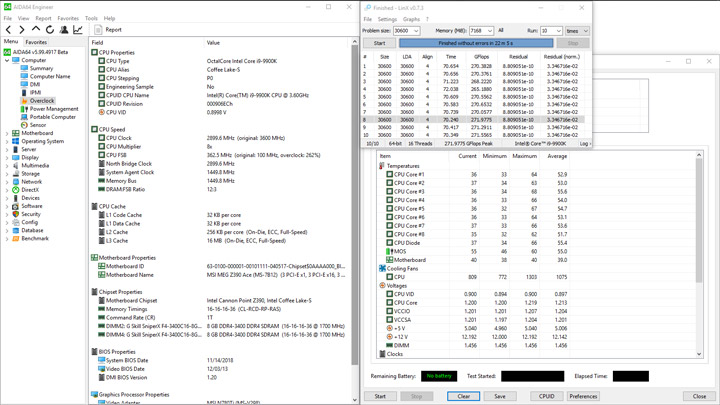Open the user icon in AIDA64 toolbar

(x=64, y=30)
